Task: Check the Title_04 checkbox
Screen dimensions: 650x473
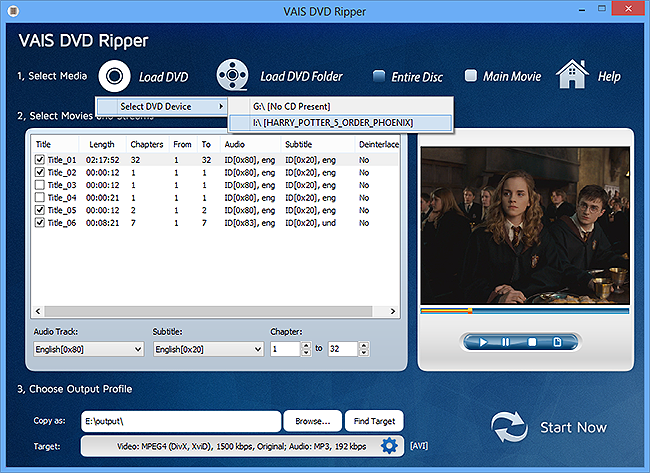Action: [x=40, y=197]
